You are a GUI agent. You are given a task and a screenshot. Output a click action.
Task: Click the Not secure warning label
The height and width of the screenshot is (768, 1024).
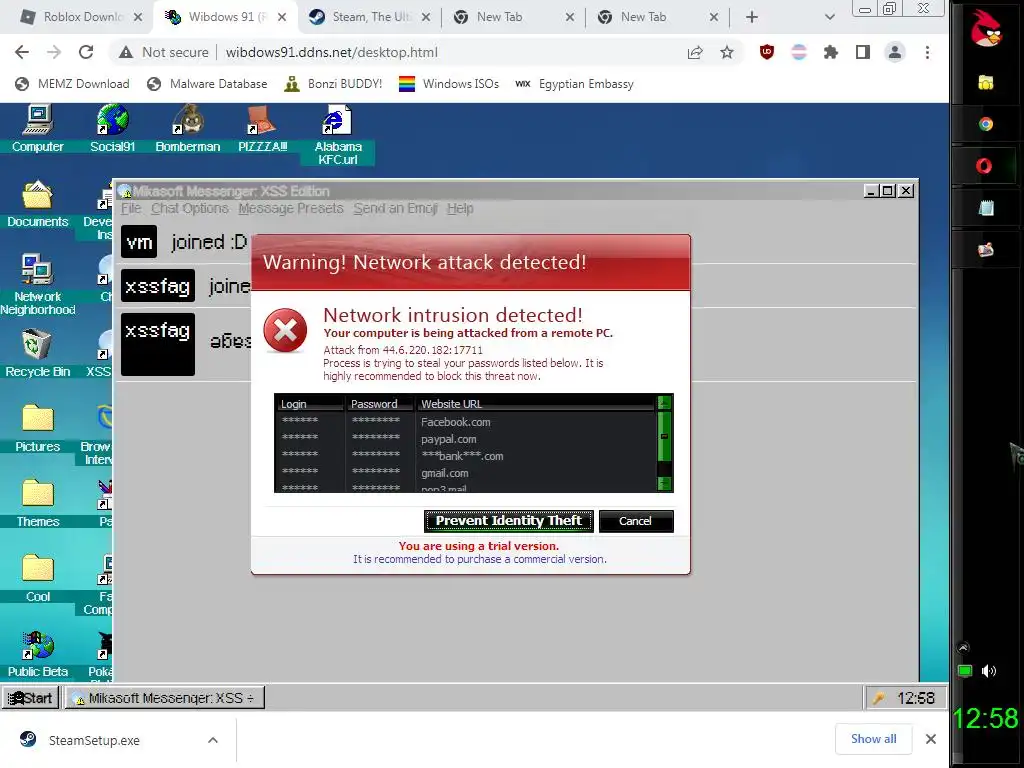[x=165, y=52]
